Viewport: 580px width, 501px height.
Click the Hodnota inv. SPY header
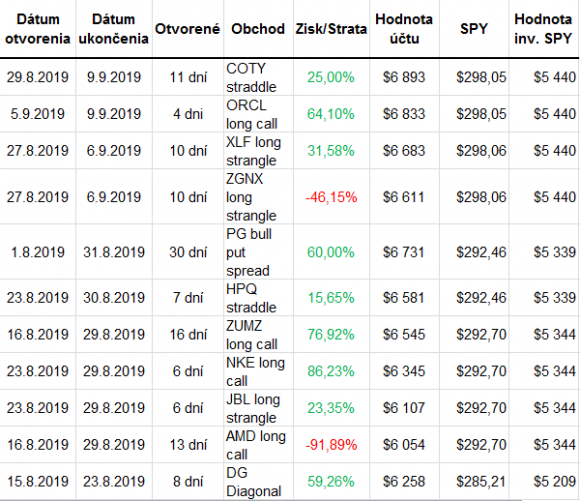pyautogui.click(x=543, y=29)
